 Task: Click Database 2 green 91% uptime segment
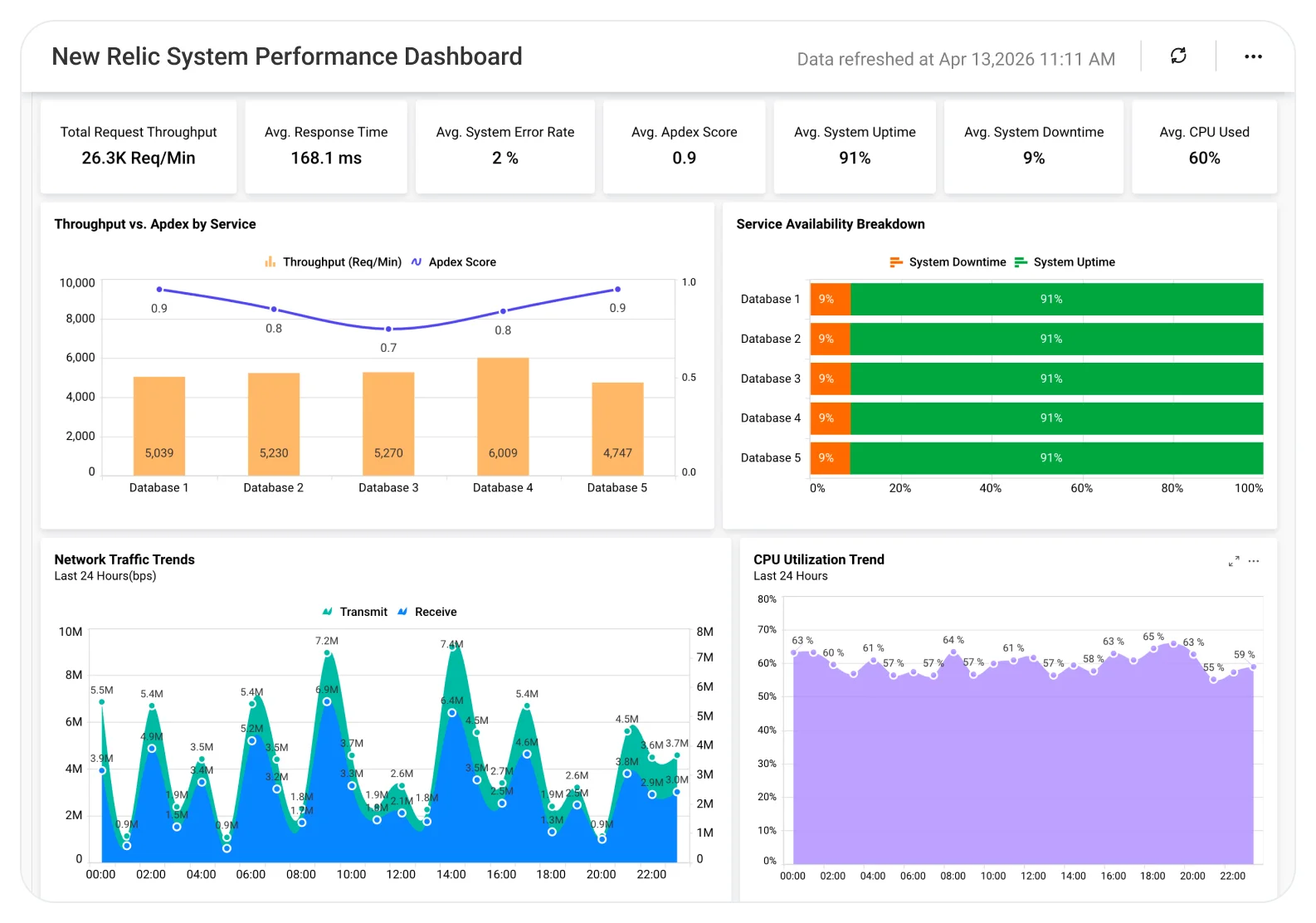1057,339
